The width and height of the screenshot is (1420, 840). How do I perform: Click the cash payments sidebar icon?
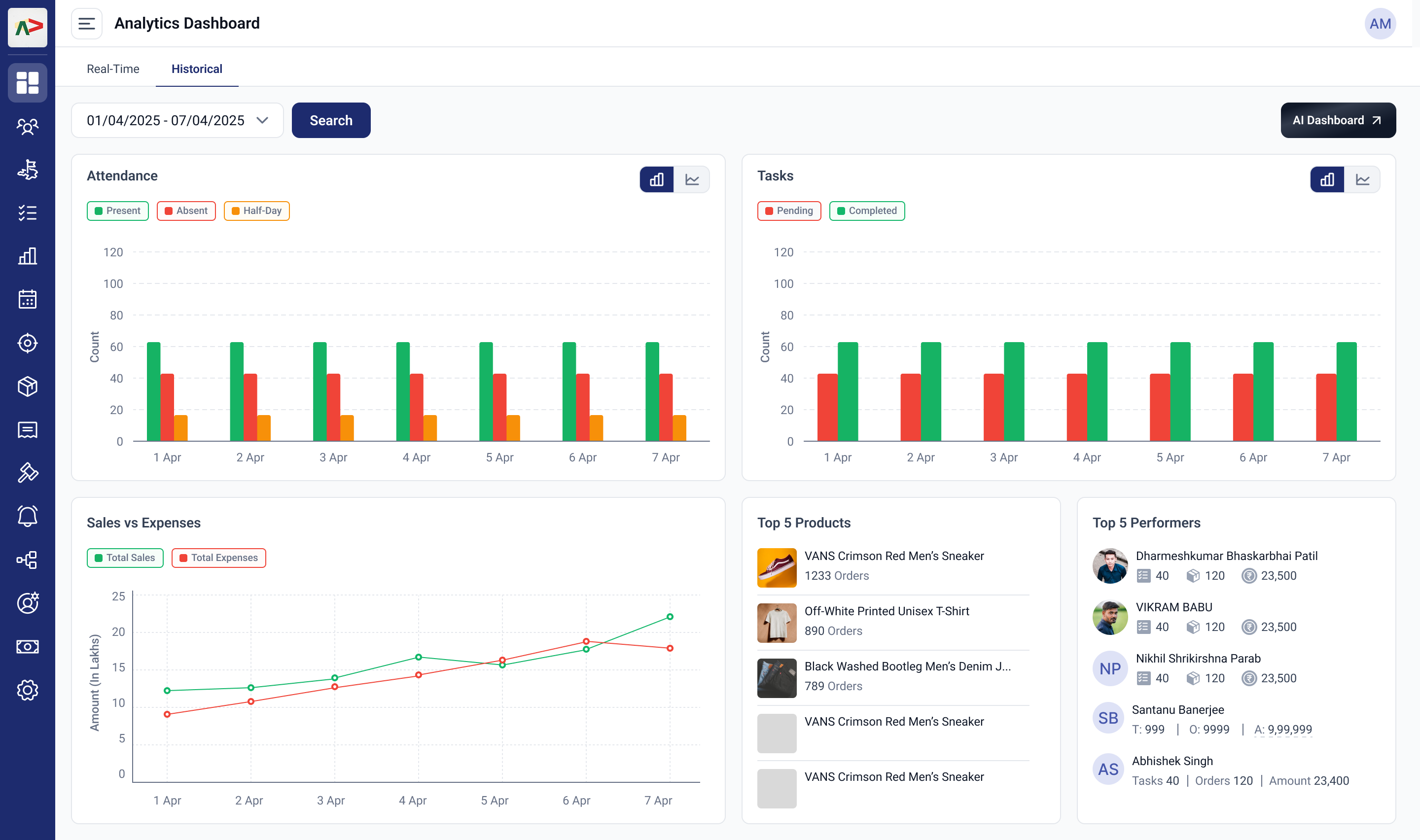click(27, 646)
